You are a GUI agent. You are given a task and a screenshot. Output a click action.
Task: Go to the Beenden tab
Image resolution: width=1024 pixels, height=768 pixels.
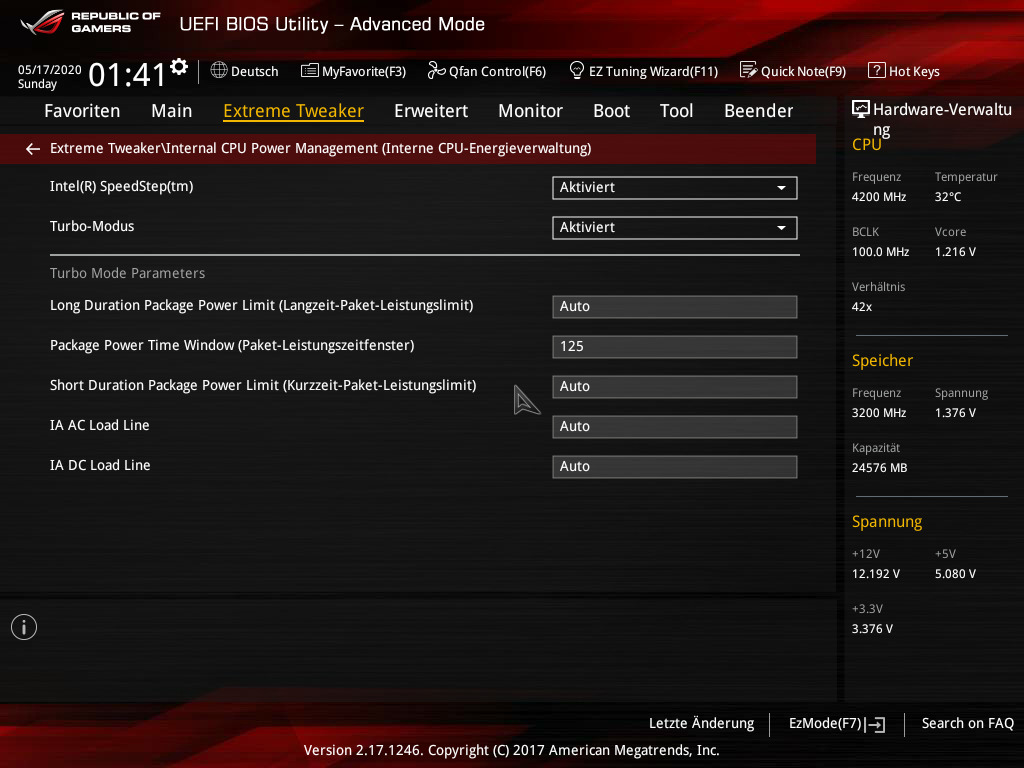coord(758,111)
